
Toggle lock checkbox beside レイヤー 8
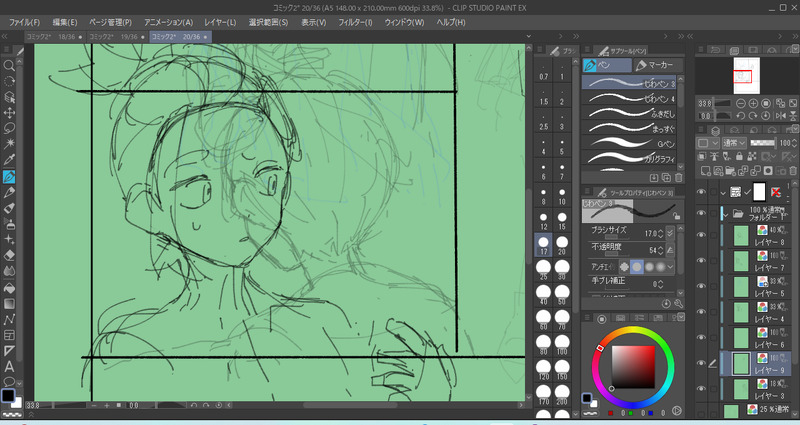(713, 235)
